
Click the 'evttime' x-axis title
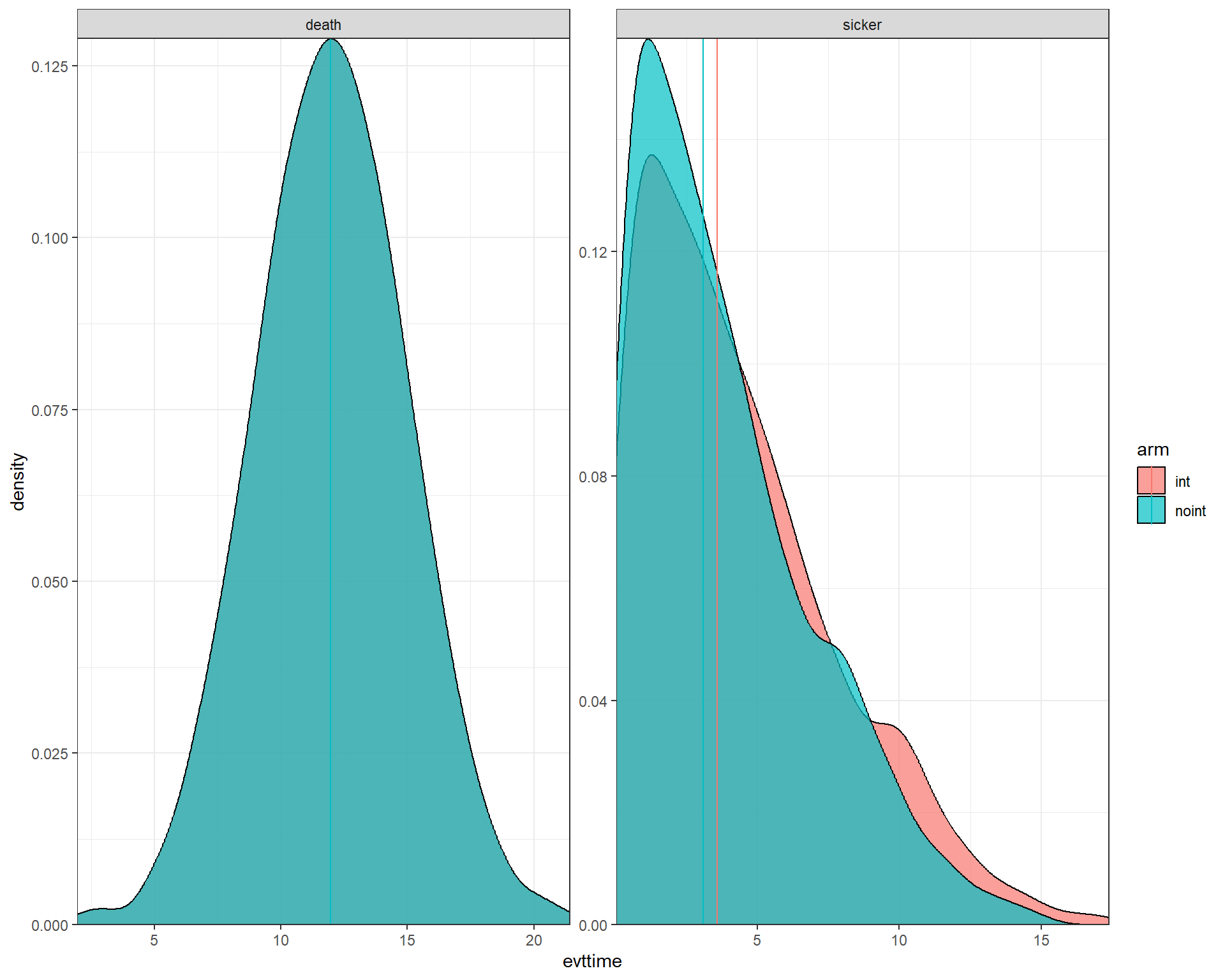click(x=591, y=961)
